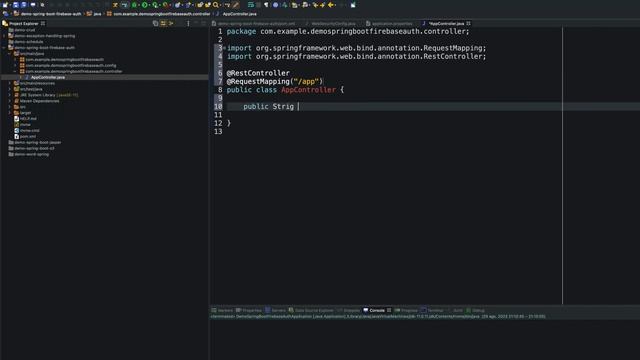Image resolution: width=640 pixels, height=360 pixels.
Task: Click the "/app" string in editor
Action: pos(306,81)
